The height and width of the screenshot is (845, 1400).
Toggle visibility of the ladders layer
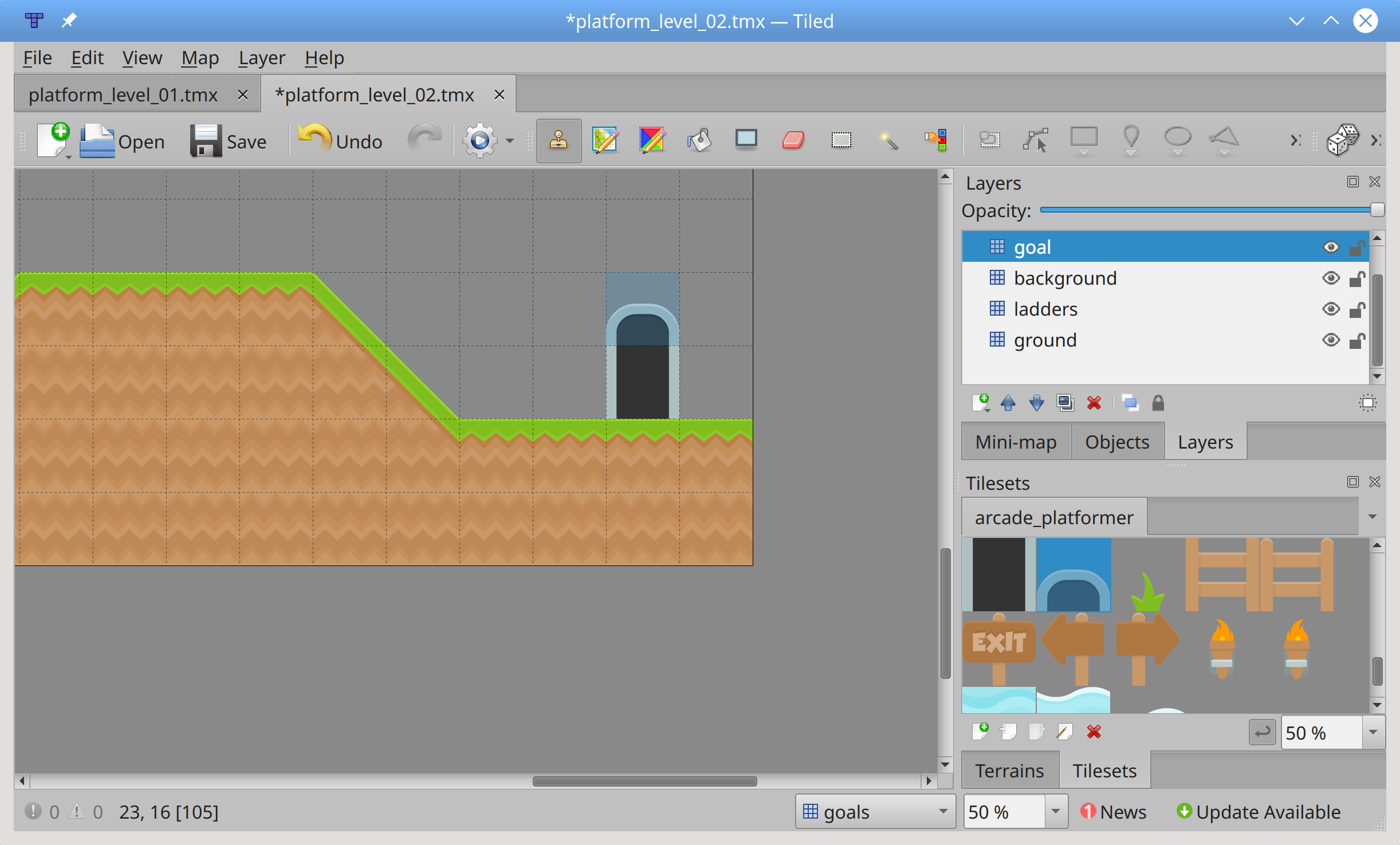point(1332,309)
